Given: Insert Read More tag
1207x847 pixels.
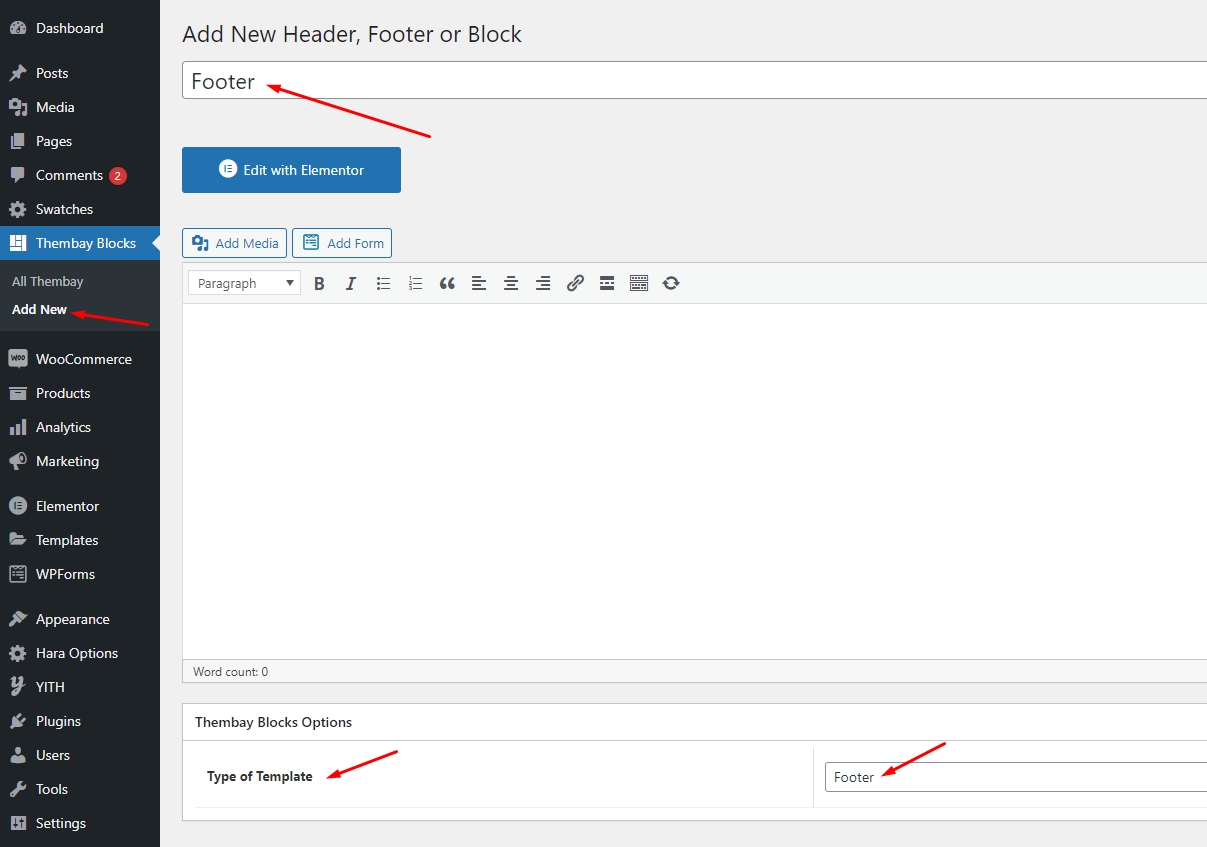Looking at the screenshot, I should [607, 284].
